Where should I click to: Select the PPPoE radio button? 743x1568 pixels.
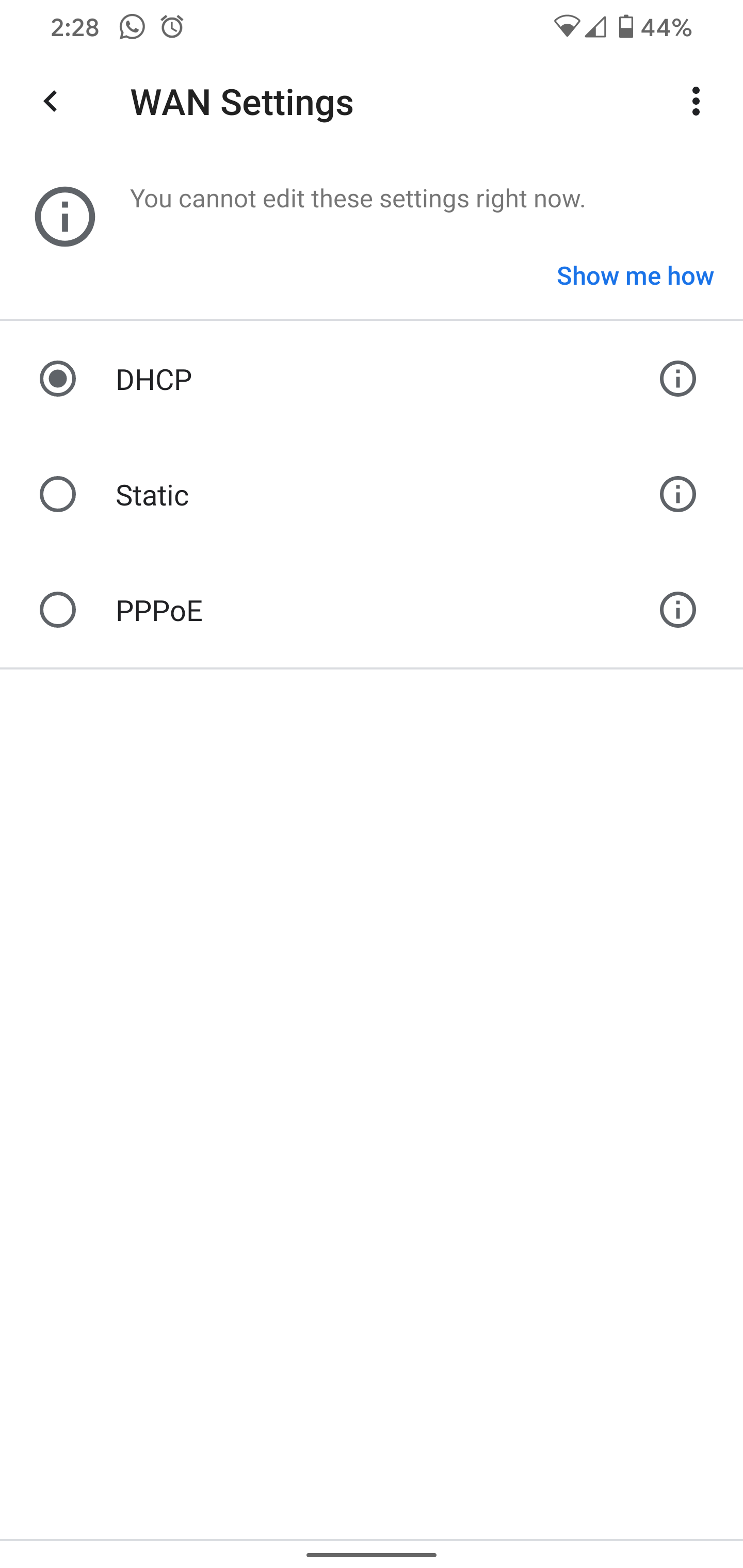(x=58, y=610)
